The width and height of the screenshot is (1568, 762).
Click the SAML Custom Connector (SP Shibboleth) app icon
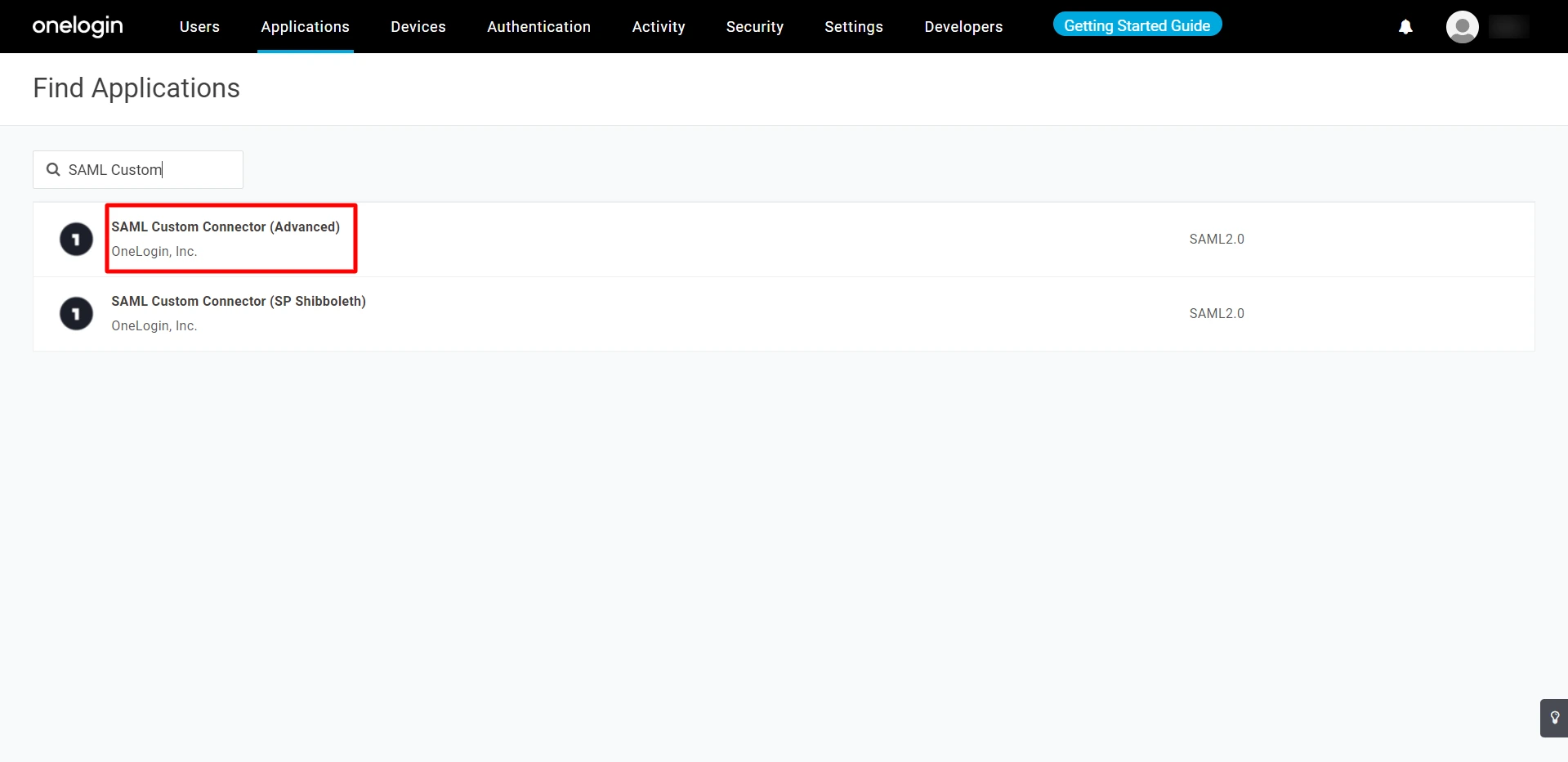pos(76,313)
